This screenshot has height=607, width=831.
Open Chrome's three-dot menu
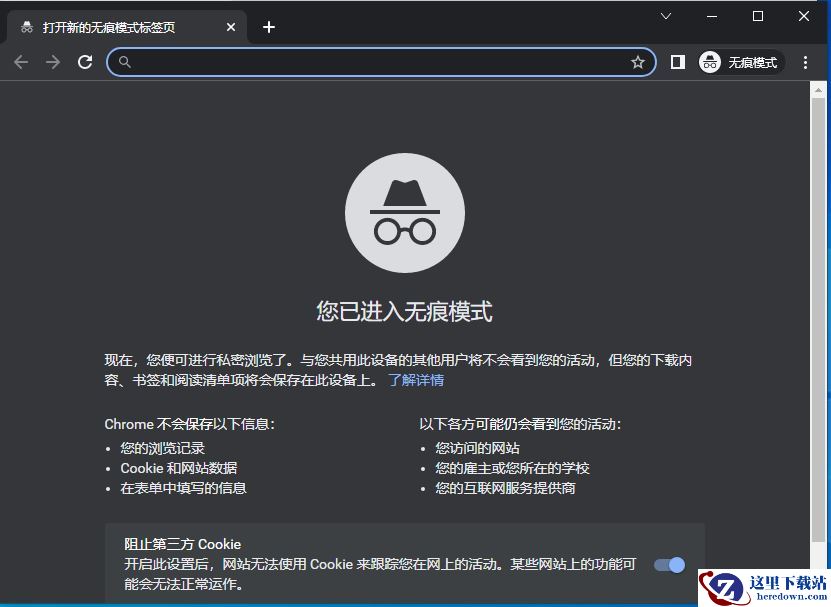[806, 62]
